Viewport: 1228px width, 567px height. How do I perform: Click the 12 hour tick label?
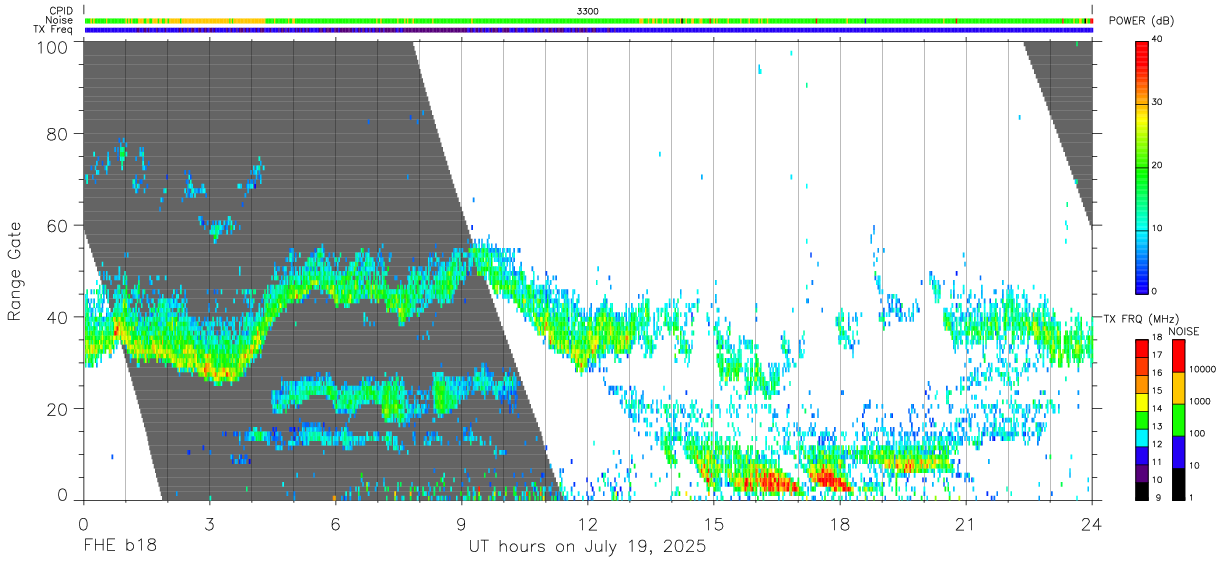coord(588,524)
